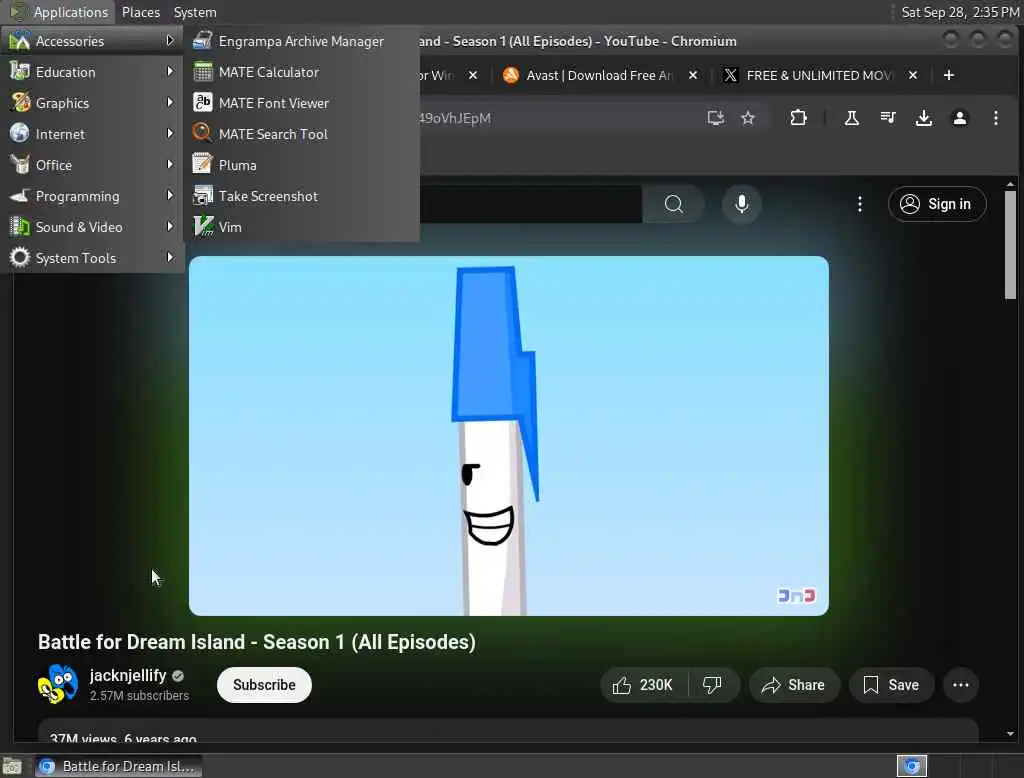Close the Avast tab
Viewport: 1024px width, 778px height.
point(693,76)
